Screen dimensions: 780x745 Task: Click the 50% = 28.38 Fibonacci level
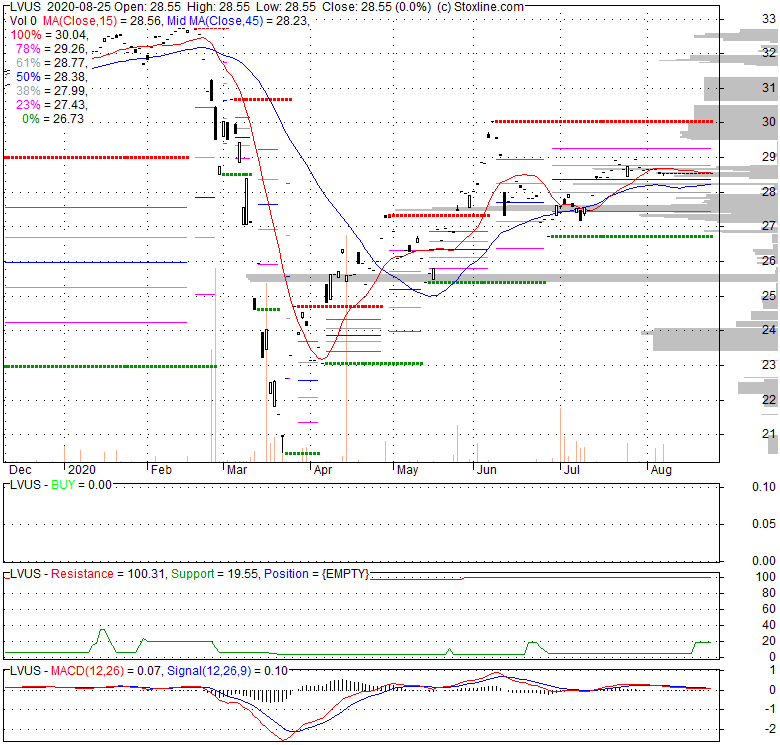click(52, 77)
